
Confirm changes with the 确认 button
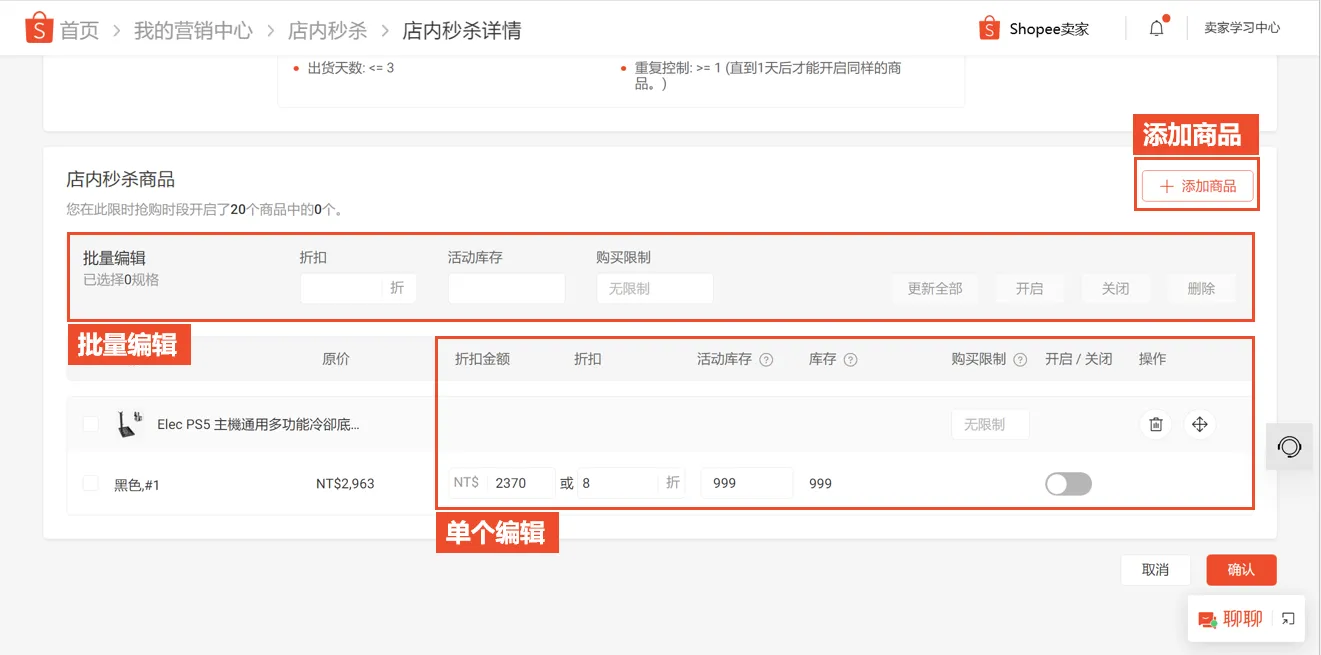pyautogui.click(x=1241, y=569)
